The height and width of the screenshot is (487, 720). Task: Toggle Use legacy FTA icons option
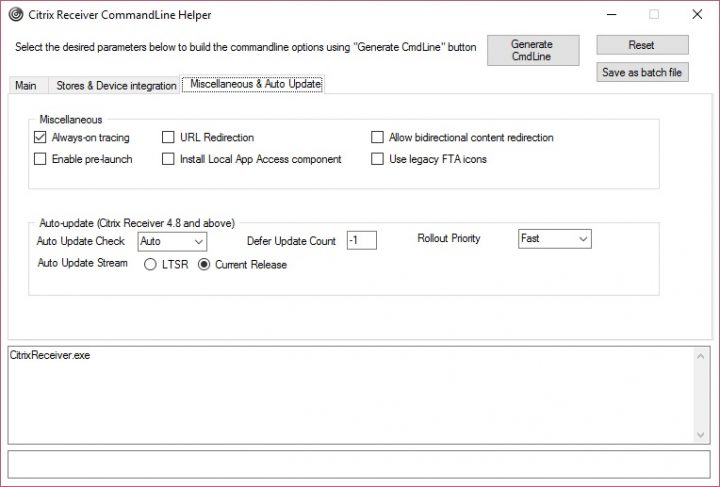click(378, 159)
